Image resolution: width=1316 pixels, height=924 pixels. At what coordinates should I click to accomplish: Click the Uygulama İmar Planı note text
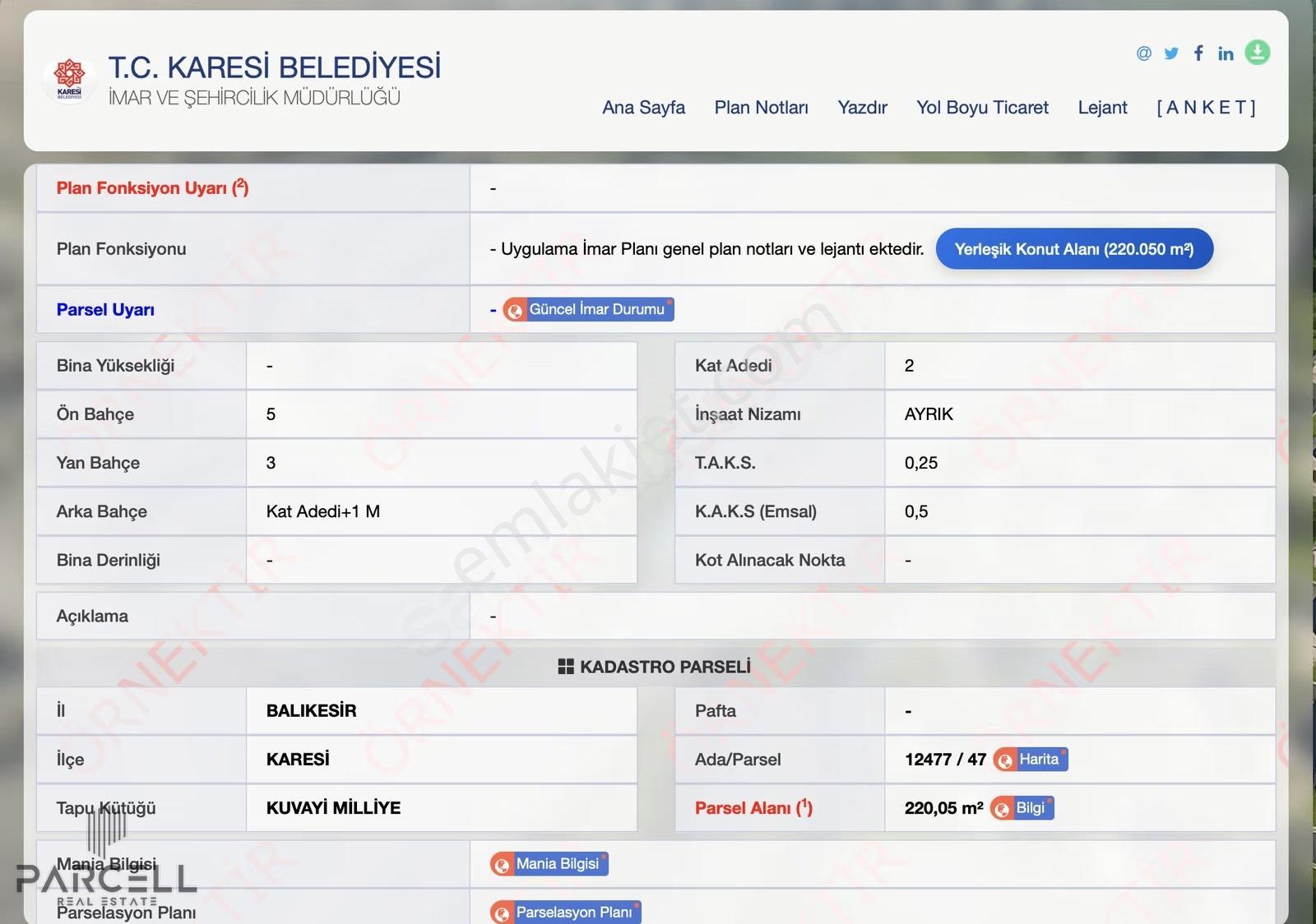[707, 249]
